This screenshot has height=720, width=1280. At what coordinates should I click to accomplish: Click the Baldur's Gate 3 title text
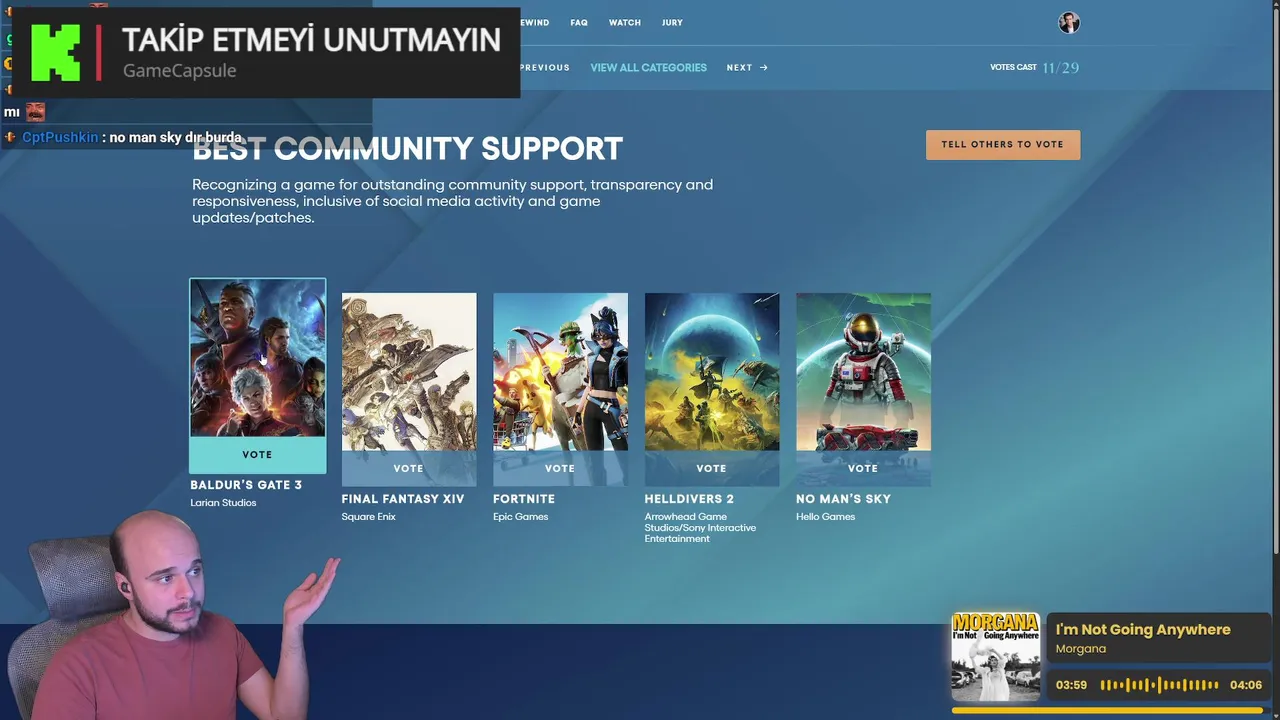pyautogui.click(x=246, y=485)
